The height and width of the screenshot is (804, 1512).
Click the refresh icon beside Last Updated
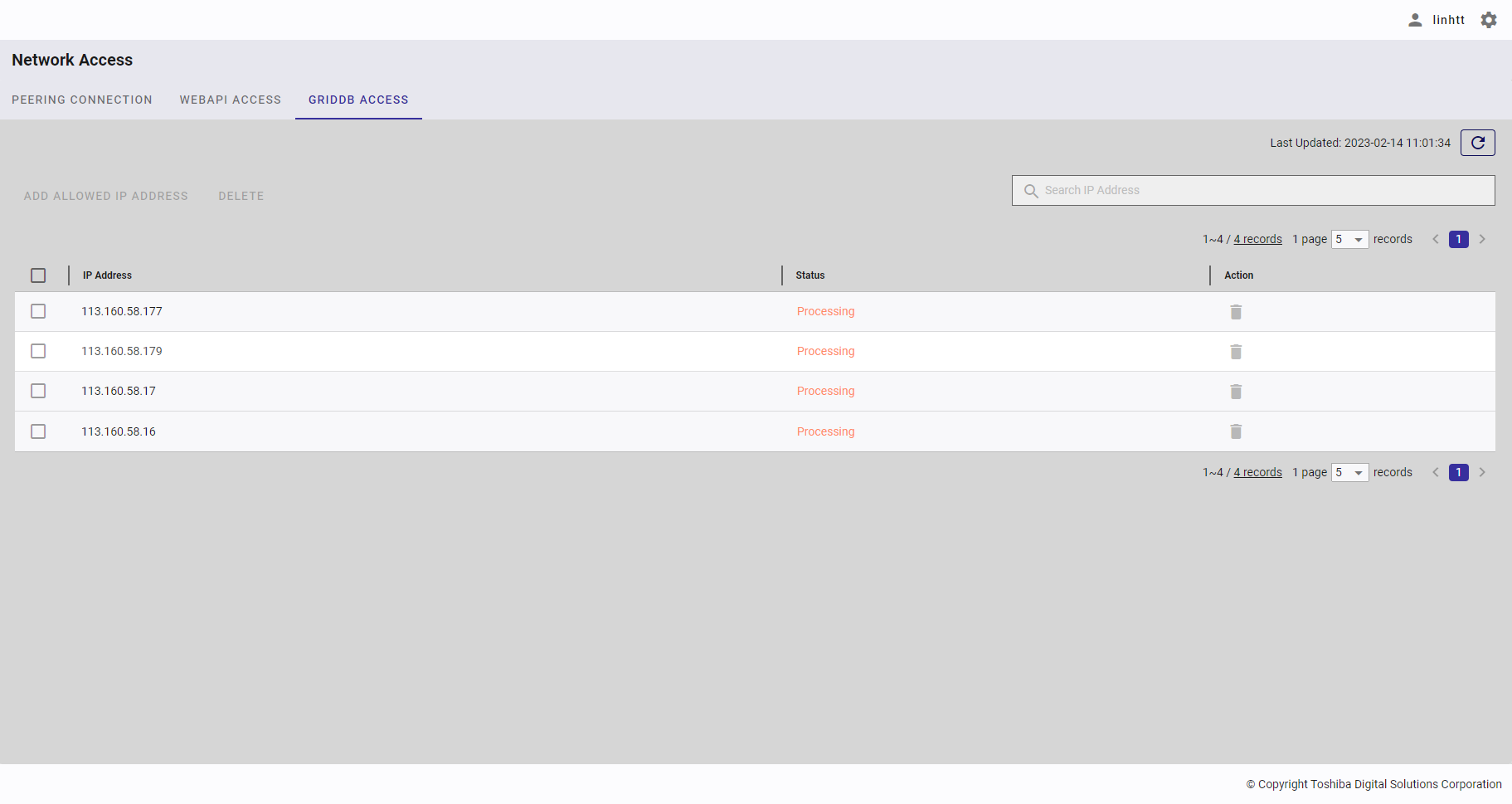pyautogui.click(x=1477, y=143)
